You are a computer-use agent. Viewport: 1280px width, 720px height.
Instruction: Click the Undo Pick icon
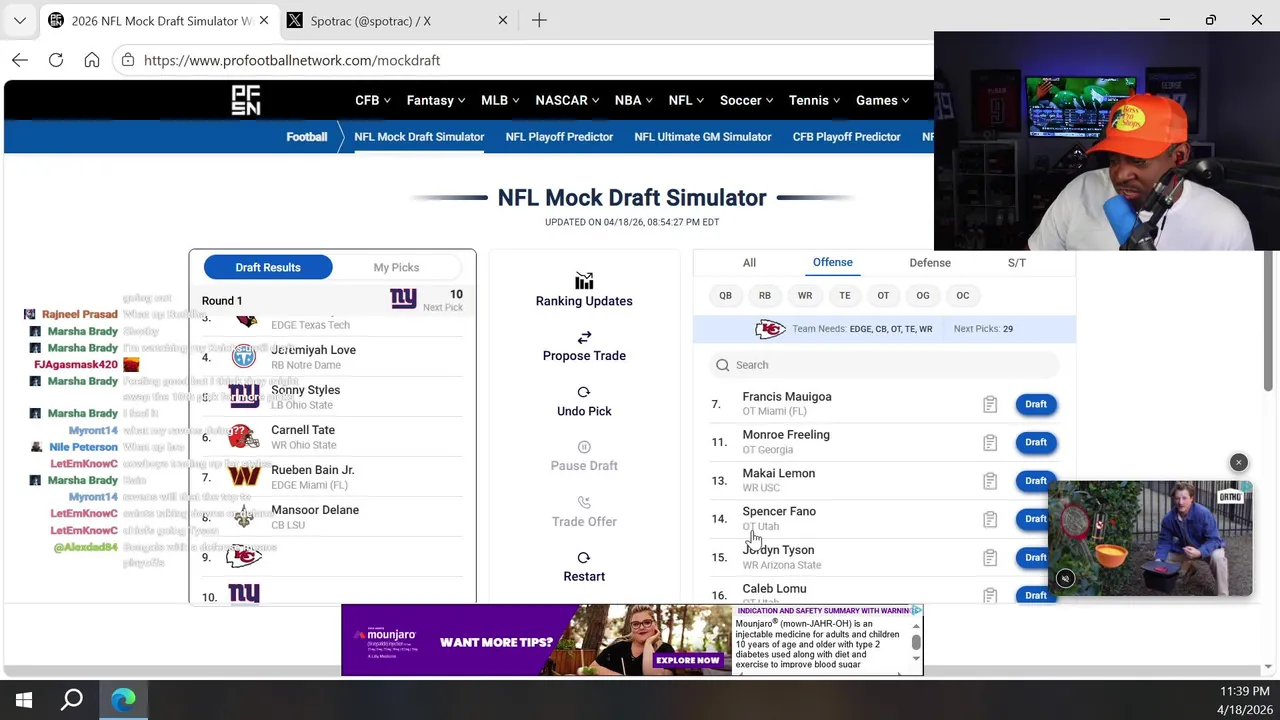584,392
